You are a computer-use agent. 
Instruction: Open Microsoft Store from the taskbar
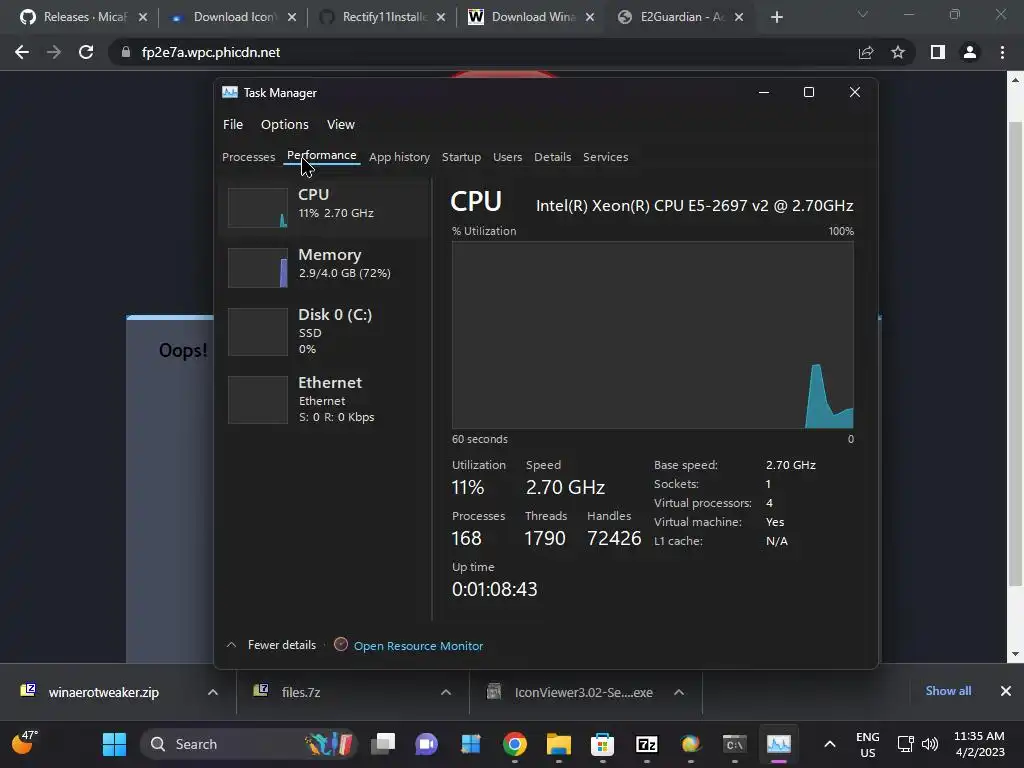click(x=602, y=744)
